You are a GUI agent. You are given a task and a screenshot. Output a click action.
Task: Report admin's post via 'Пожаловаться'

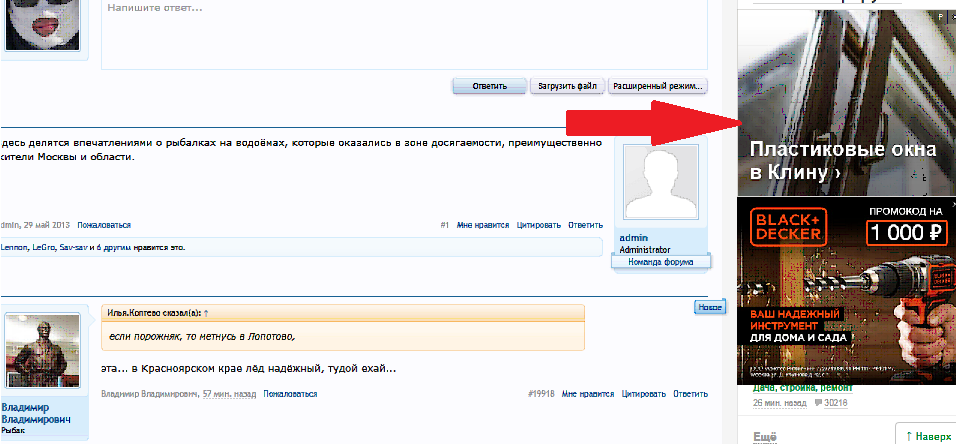tap(104, 225)
